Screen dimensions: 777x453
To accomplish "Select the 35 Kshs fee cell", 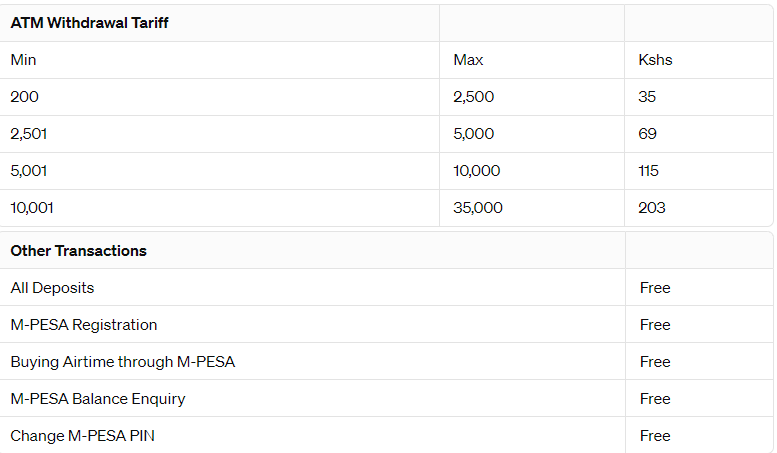I will click(647, 97).
